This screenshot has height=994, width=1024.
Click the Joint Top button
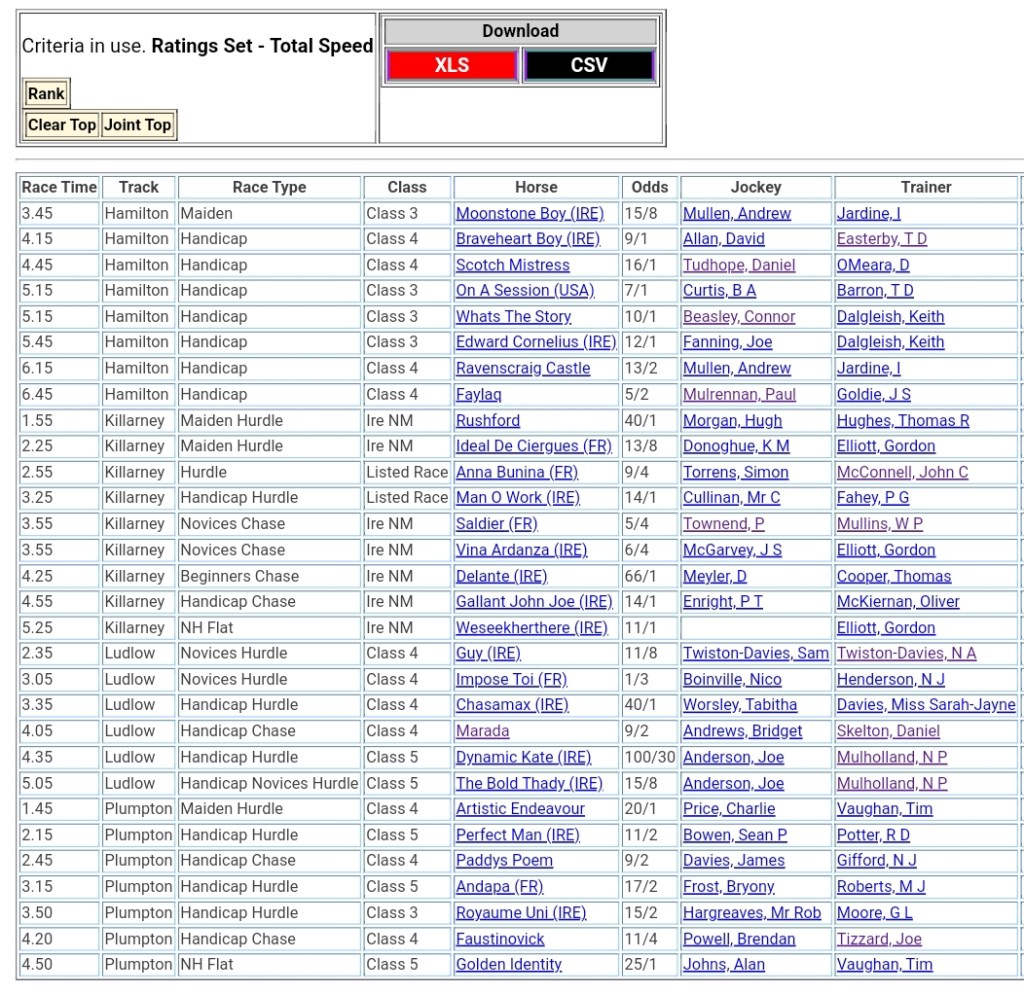point(138,125)
